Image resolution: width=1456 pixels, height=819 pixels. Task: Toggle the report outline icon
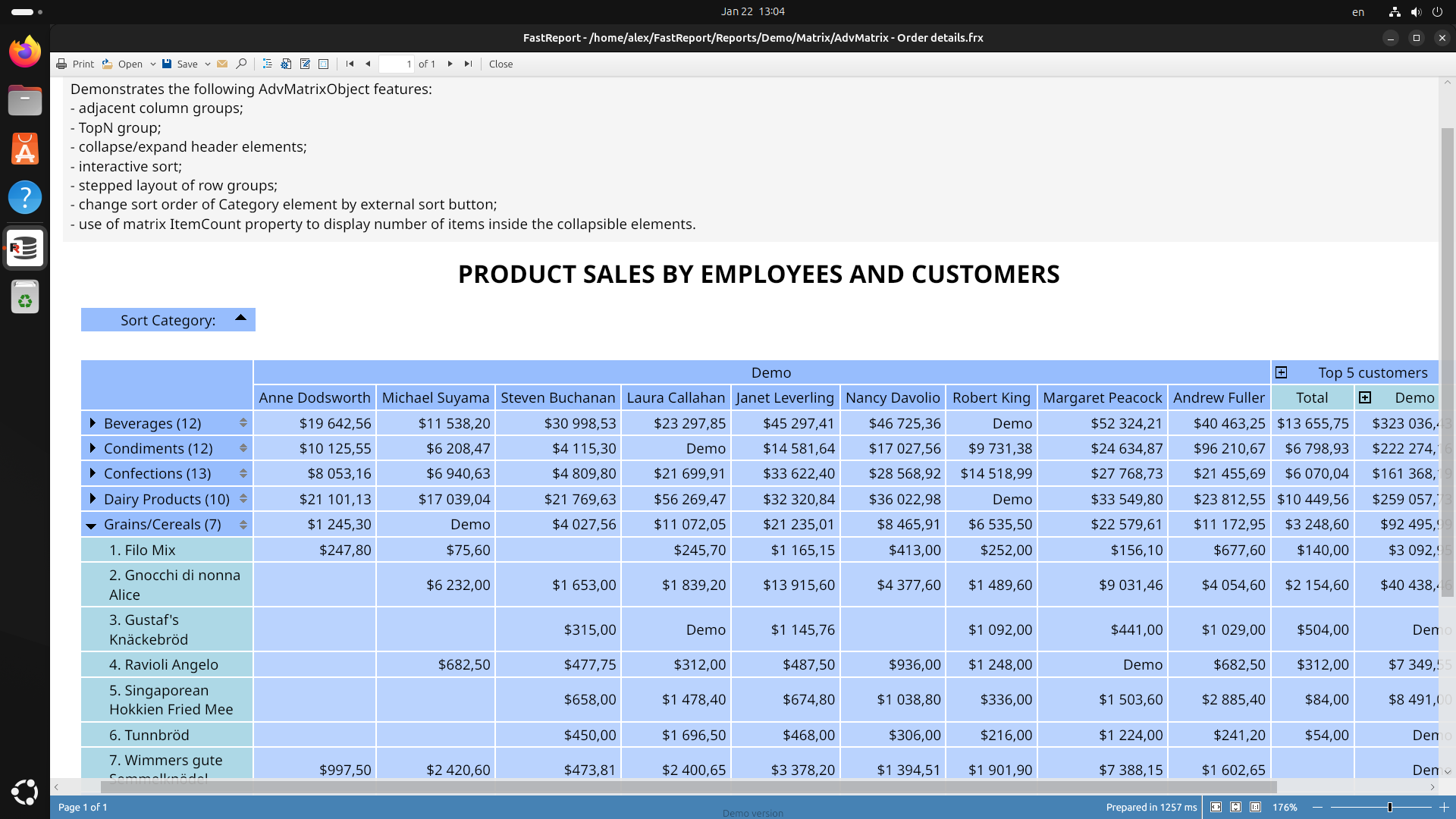(267, 64)
